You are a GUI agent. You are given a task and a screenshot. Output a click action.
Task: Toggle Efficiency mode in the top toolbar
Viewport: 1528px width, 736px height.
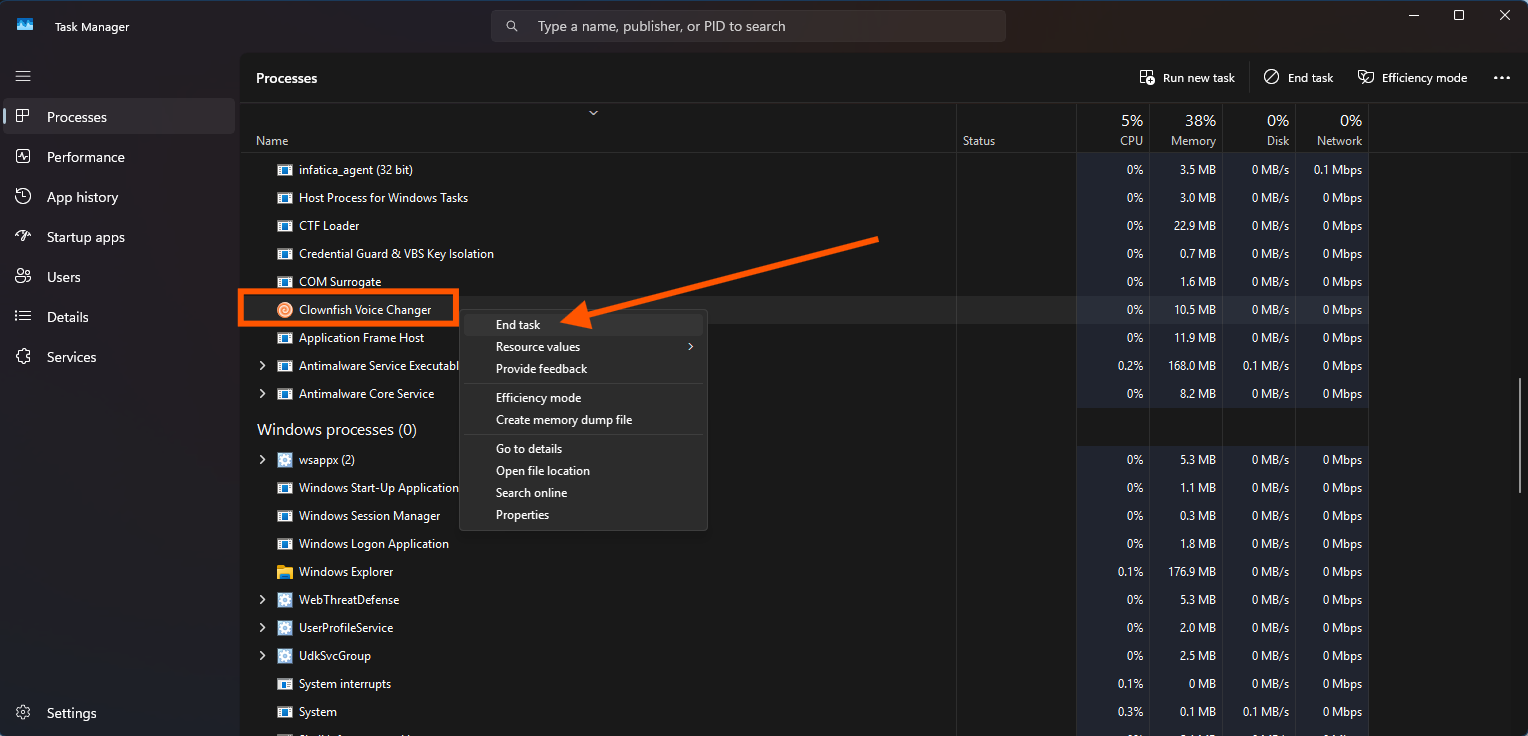[x=1412, y=78]
